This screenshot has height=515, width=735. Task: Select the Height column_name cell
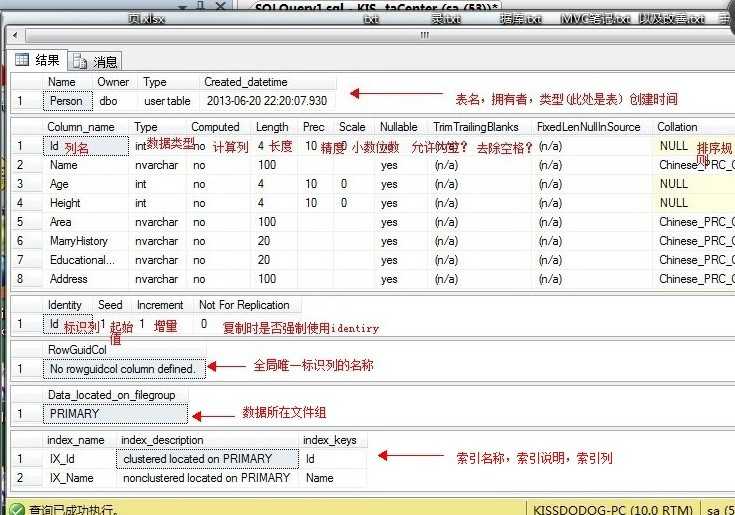pos(86,203)
